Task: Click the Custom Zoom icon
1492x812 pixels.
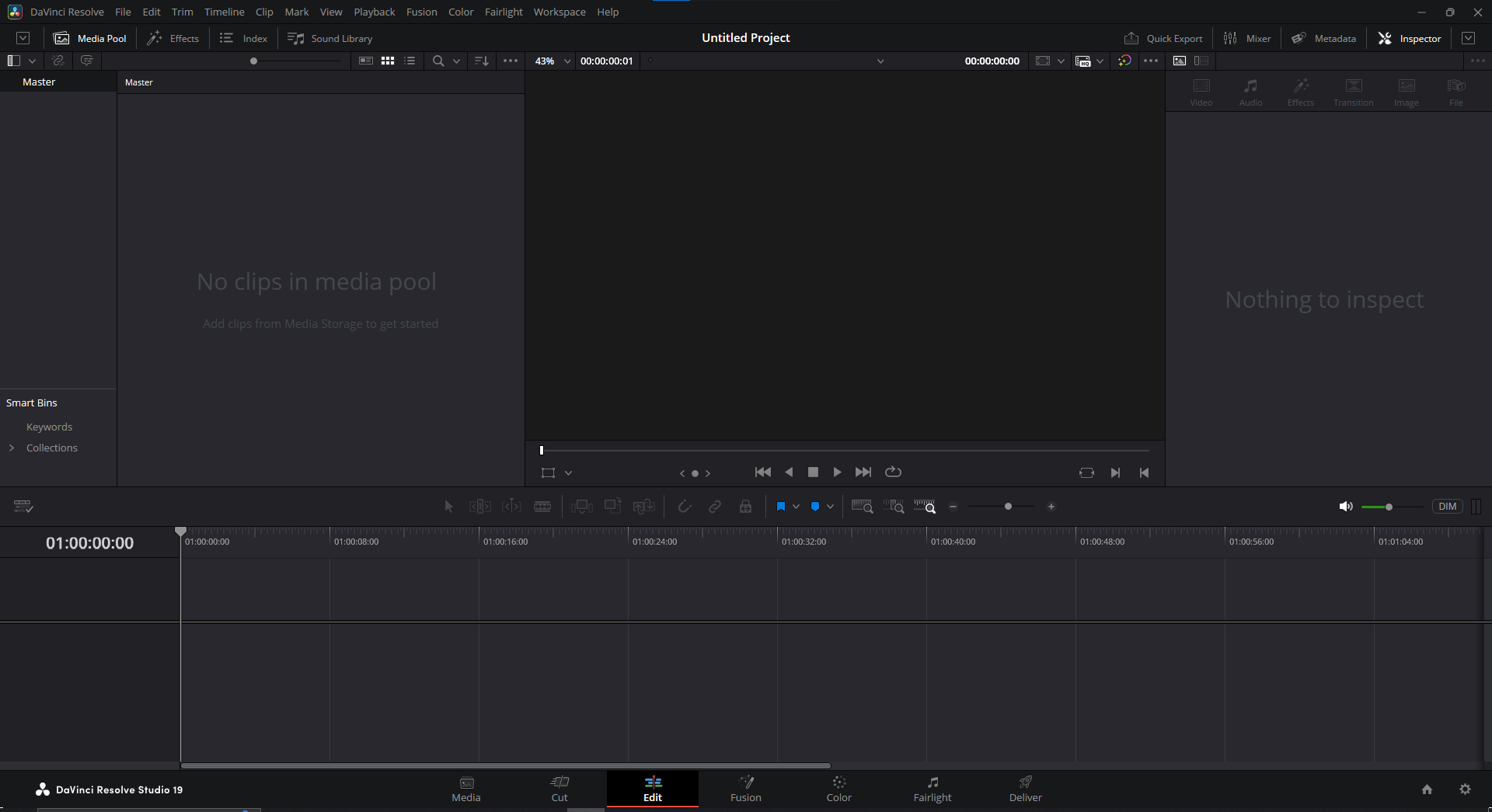Action: [925, 507]
